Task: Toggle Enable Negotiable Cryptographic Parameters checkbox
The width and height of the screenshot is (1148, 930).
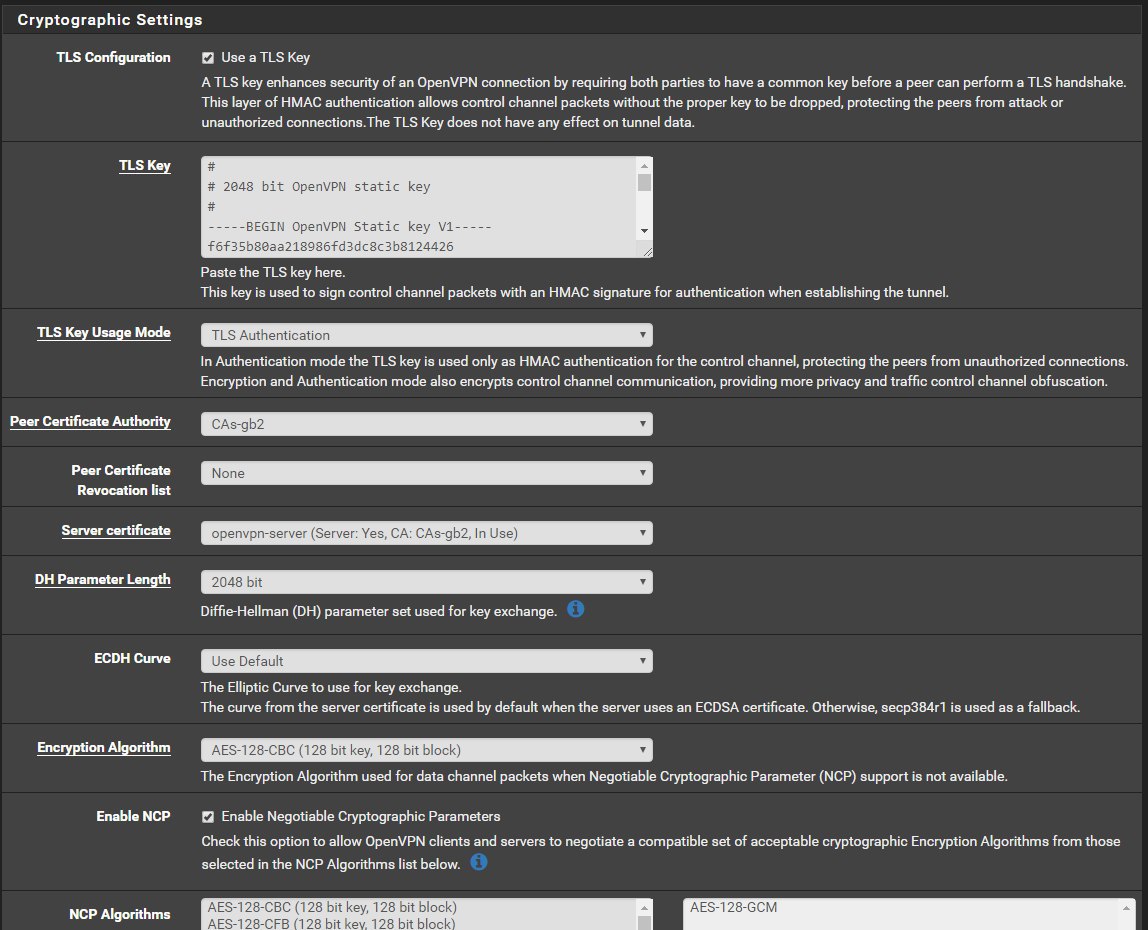Action: [x=208, y=816]
